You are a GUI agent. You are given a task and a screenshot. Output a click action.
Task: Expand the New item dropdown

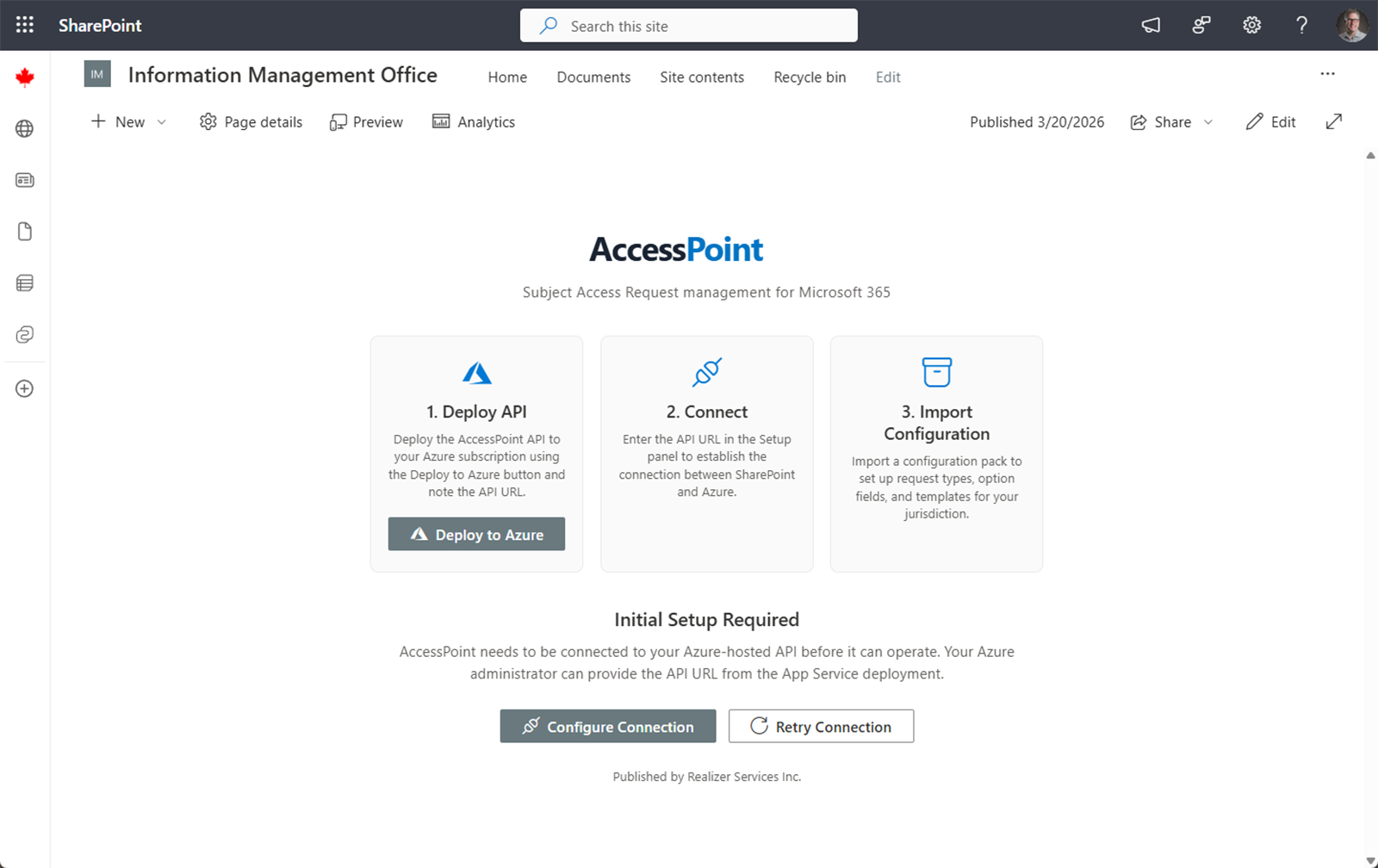pyautogui.click(x=162, y=121)
